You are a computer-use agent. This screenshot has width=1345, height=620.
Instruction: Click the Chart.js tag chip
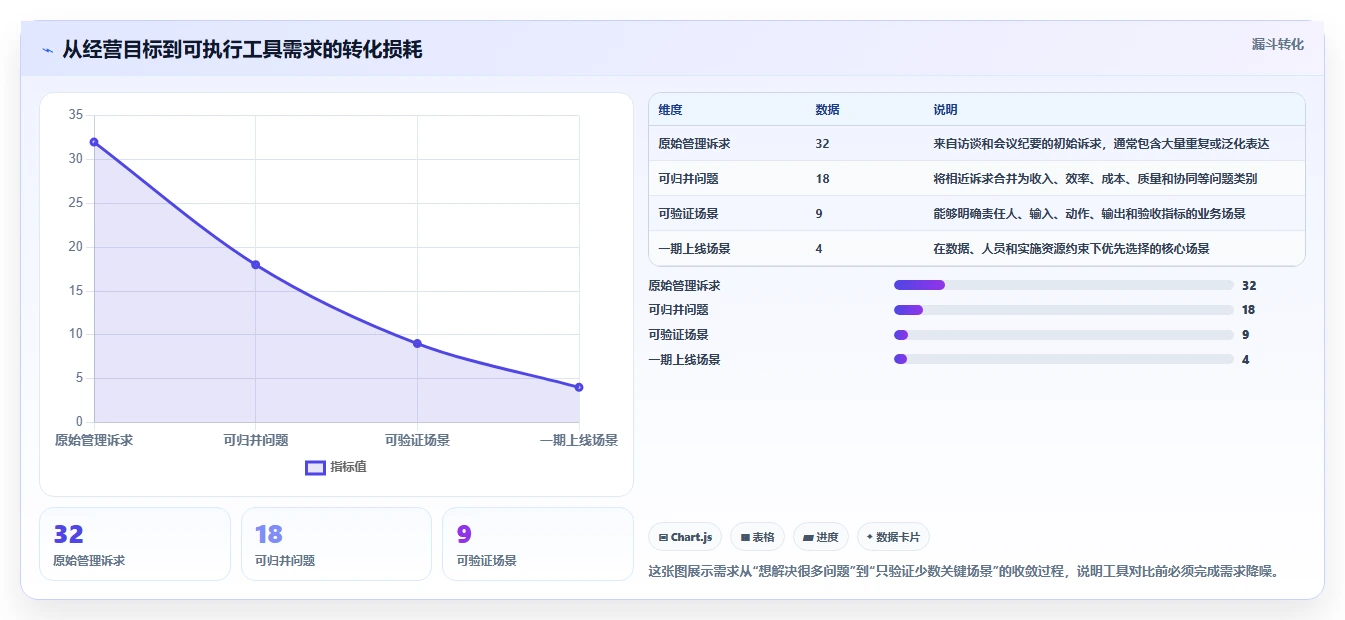click(684, 537)
